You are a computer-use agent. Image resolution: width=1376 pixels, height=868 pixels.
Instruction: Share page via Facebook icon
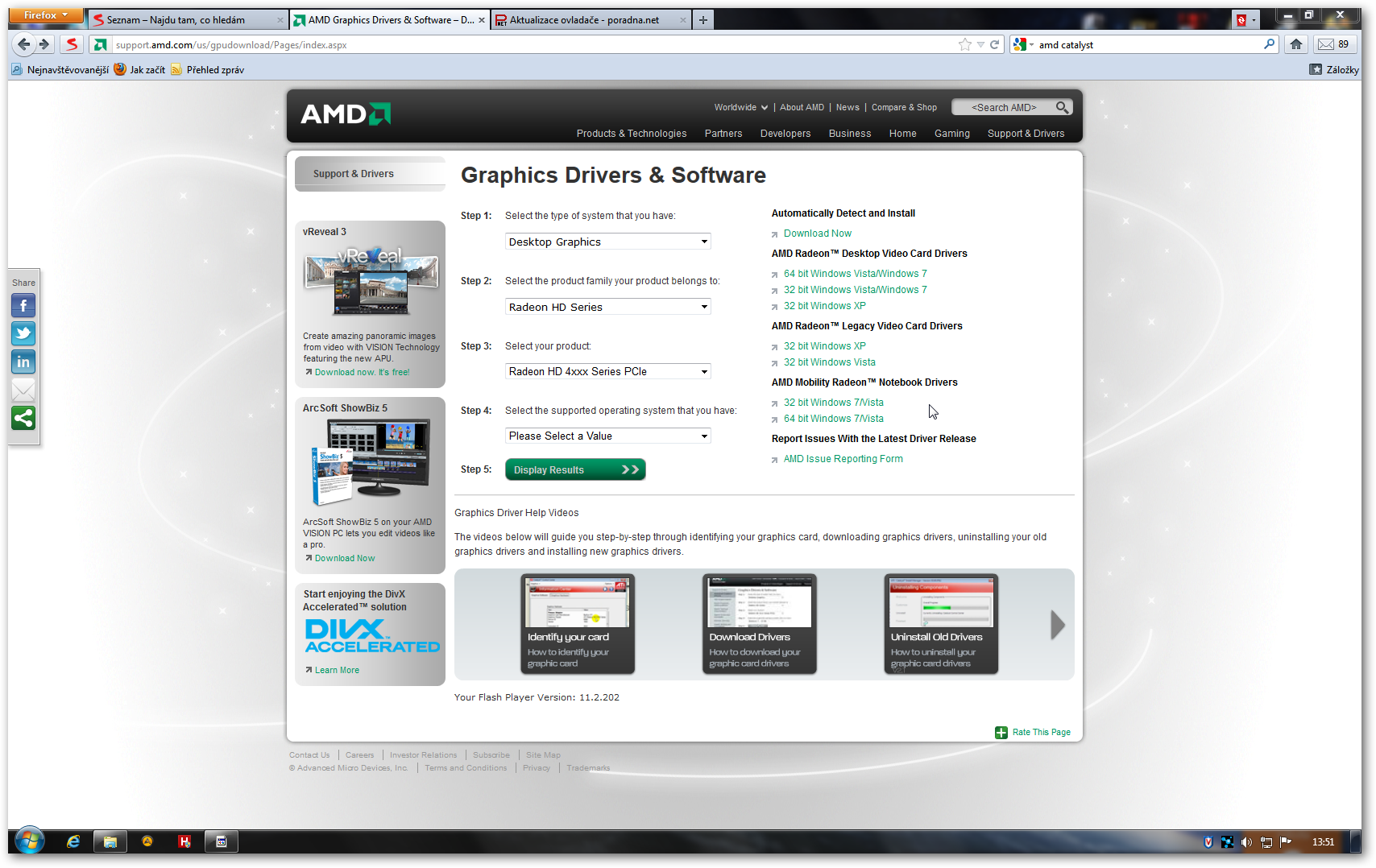pos(23,306)
